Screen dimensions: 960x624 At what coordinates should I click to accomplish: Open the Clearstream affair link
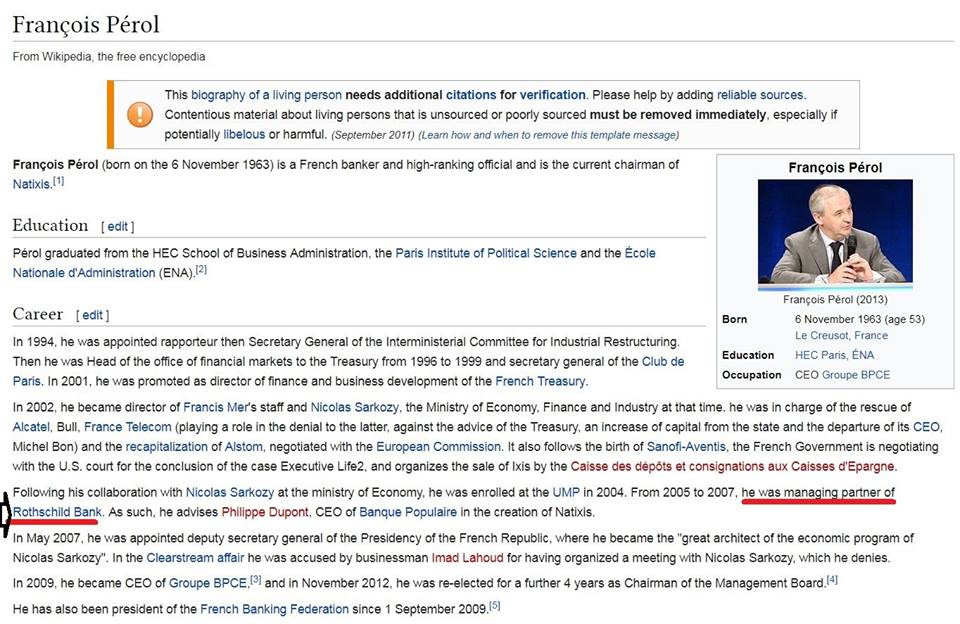pyautogui.click(x=195, y=558)
